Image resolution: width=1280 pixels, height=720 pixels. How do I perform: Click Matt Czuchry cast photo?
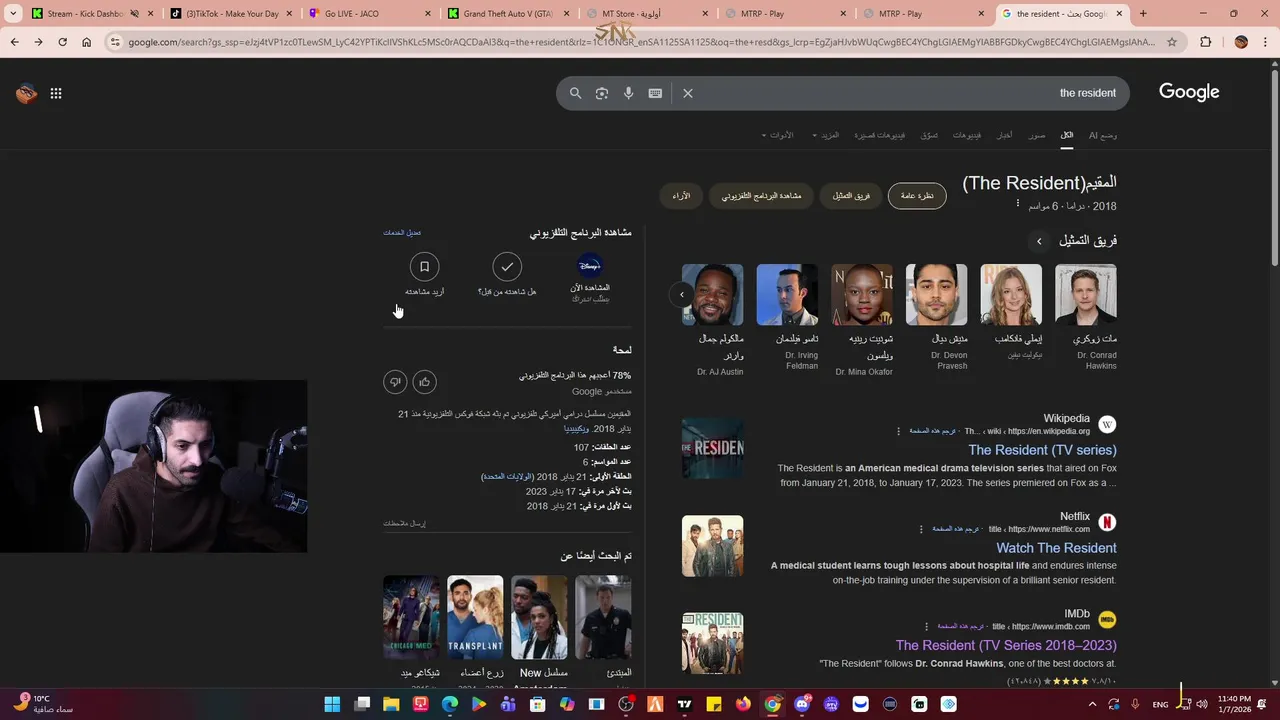[x=1086, y=295]
